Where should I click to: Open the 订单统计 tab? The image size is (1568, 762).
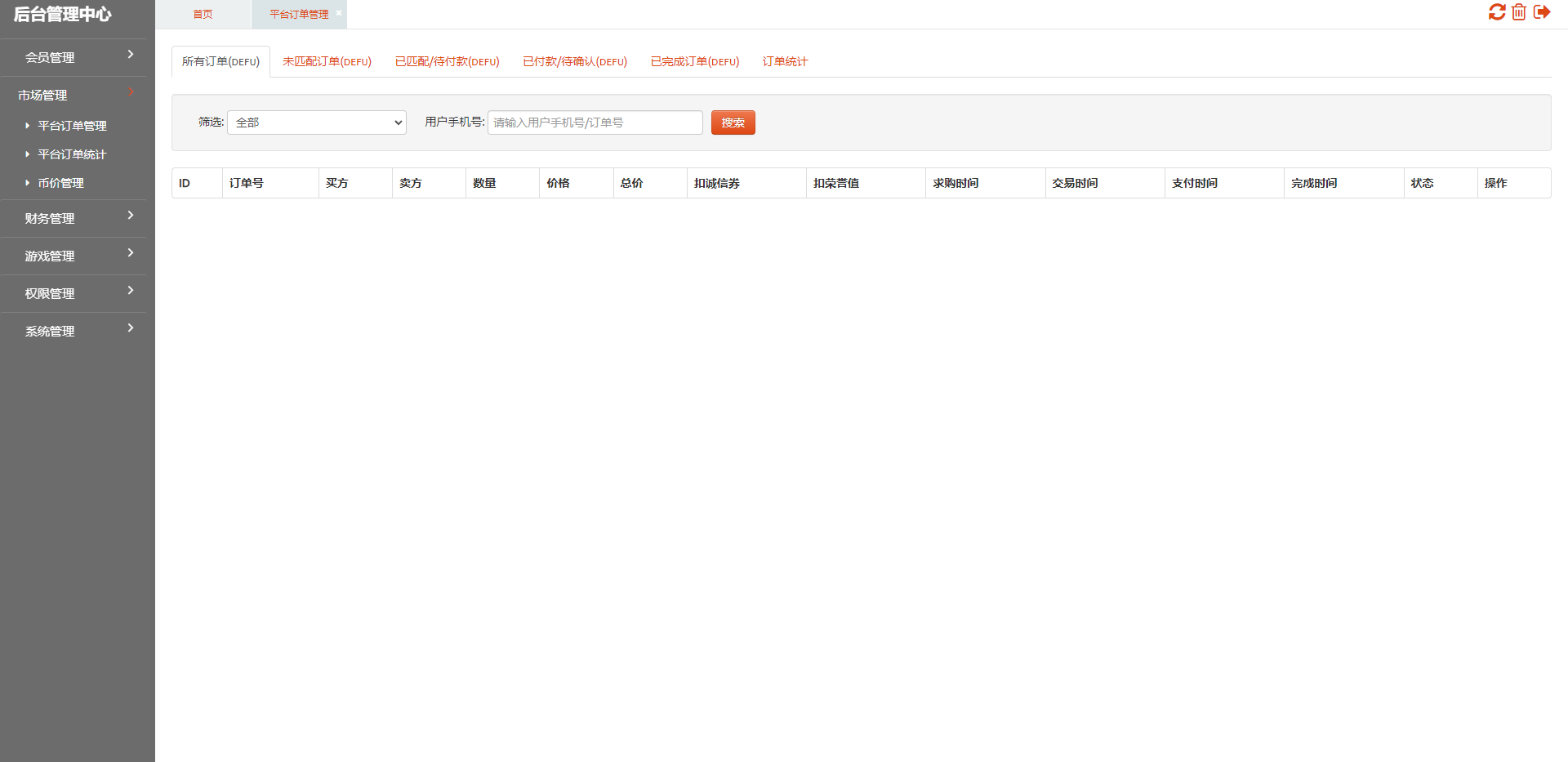[785, 61]
